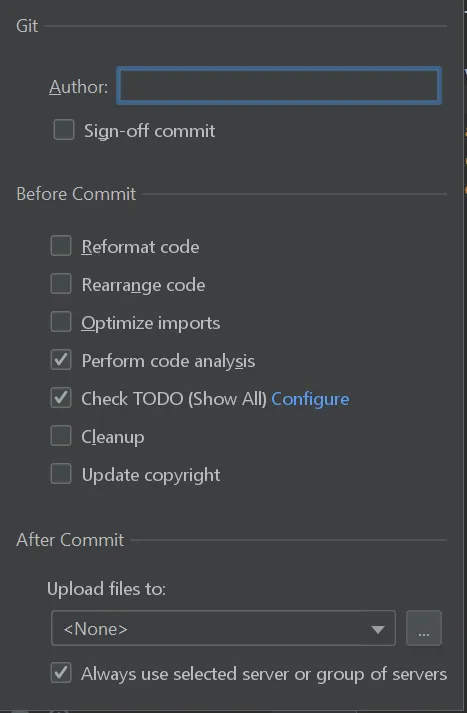Uncheck Perform code analysis
This screenshot has height=713, width=467.
coord(61,360)
